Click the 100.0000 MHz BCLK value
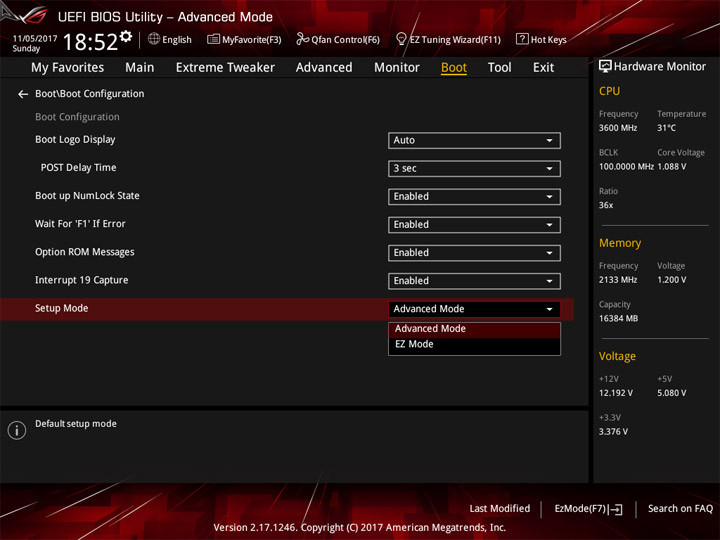 [x=626, y=167]
